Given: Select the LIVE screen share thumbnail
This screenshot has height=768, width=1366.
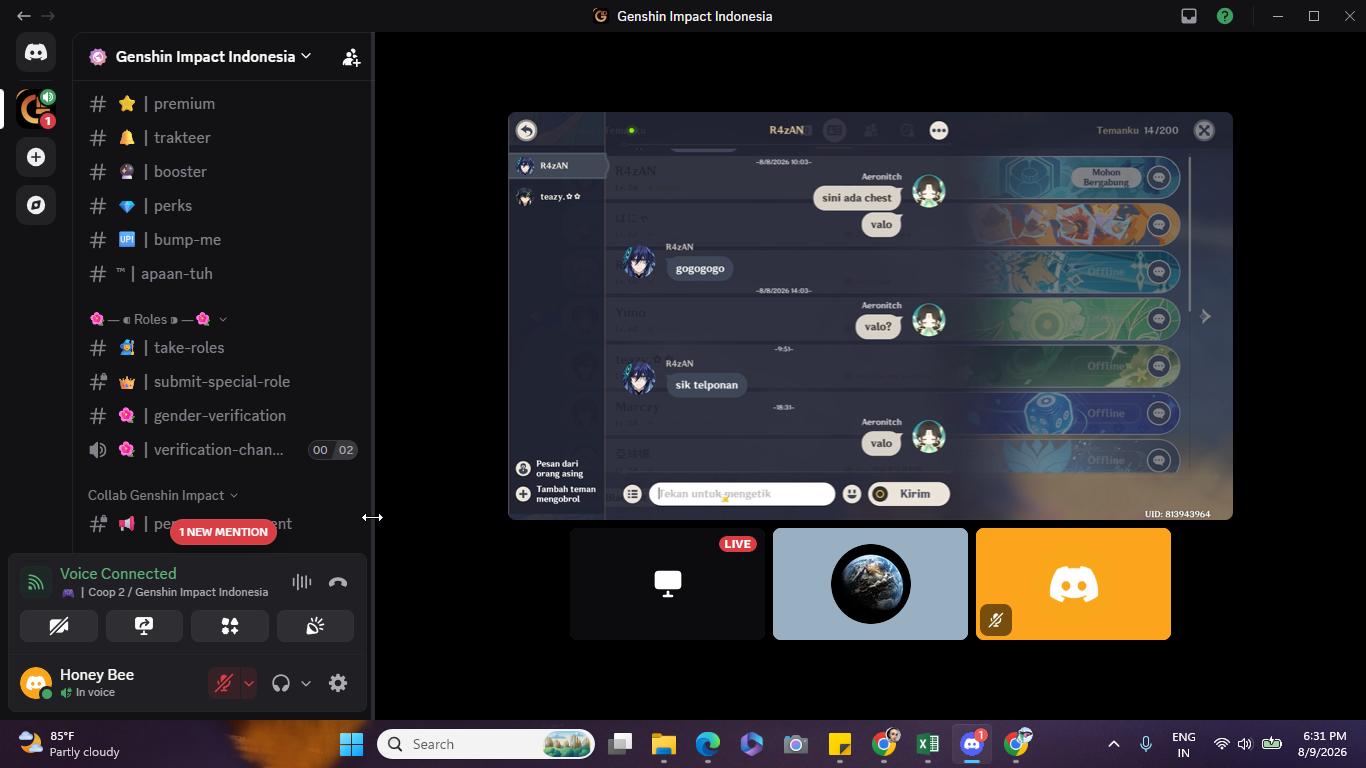Looking at the screenshot, I should point(667,584).
